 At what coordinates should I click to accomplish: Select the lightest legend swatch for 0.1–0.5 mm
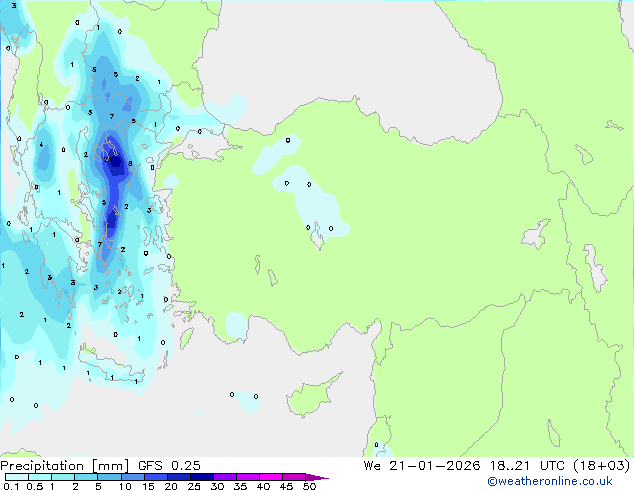(x=17, y=477)
